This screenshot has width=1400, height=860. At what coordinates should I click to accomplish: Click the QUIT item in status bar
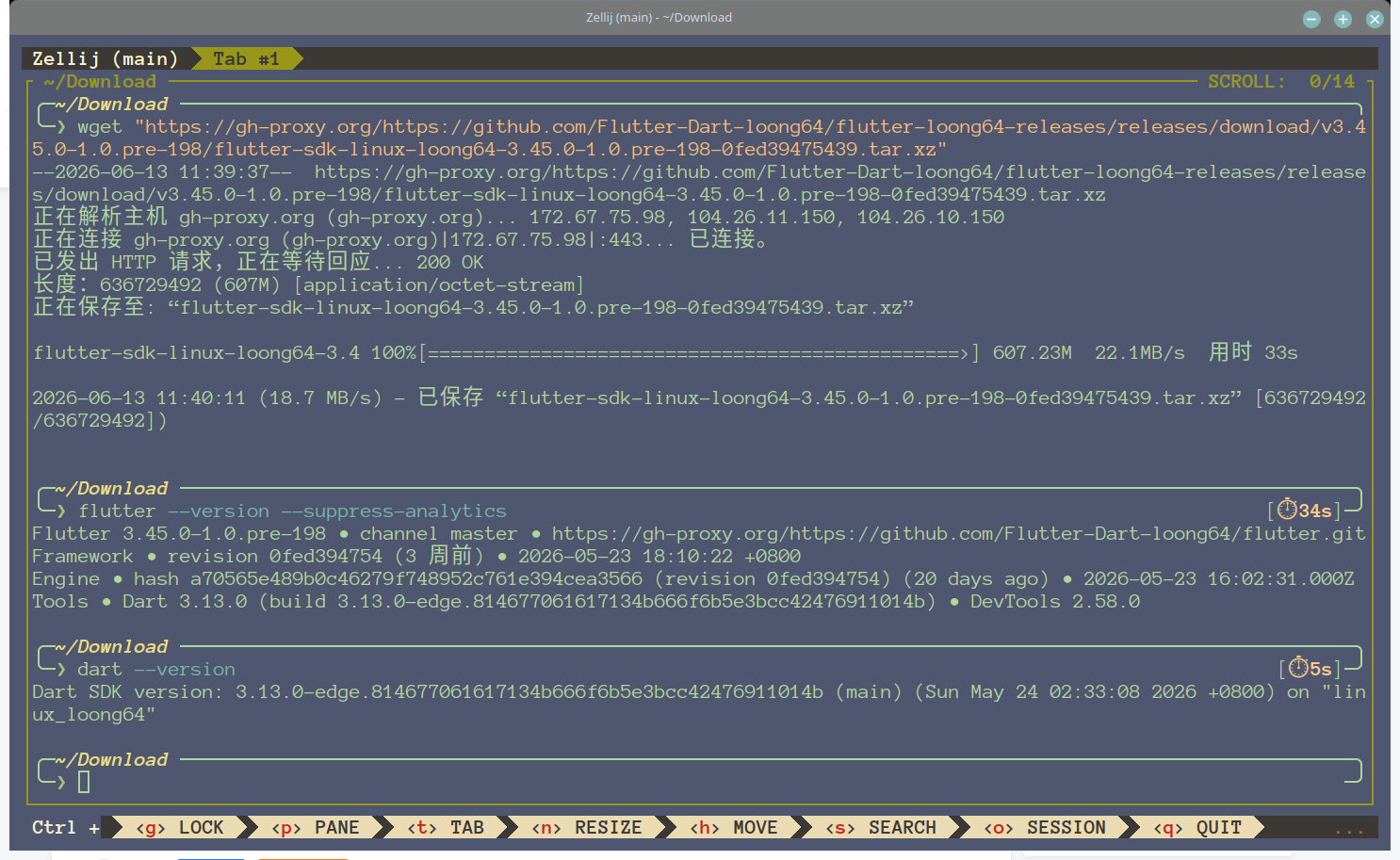(1197, 827)
